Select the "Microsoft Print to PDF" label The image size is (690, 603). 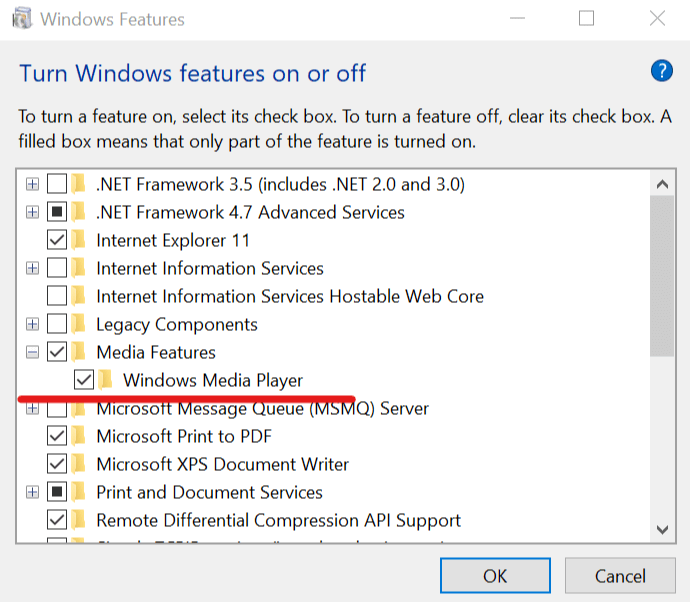pos(184,436)
